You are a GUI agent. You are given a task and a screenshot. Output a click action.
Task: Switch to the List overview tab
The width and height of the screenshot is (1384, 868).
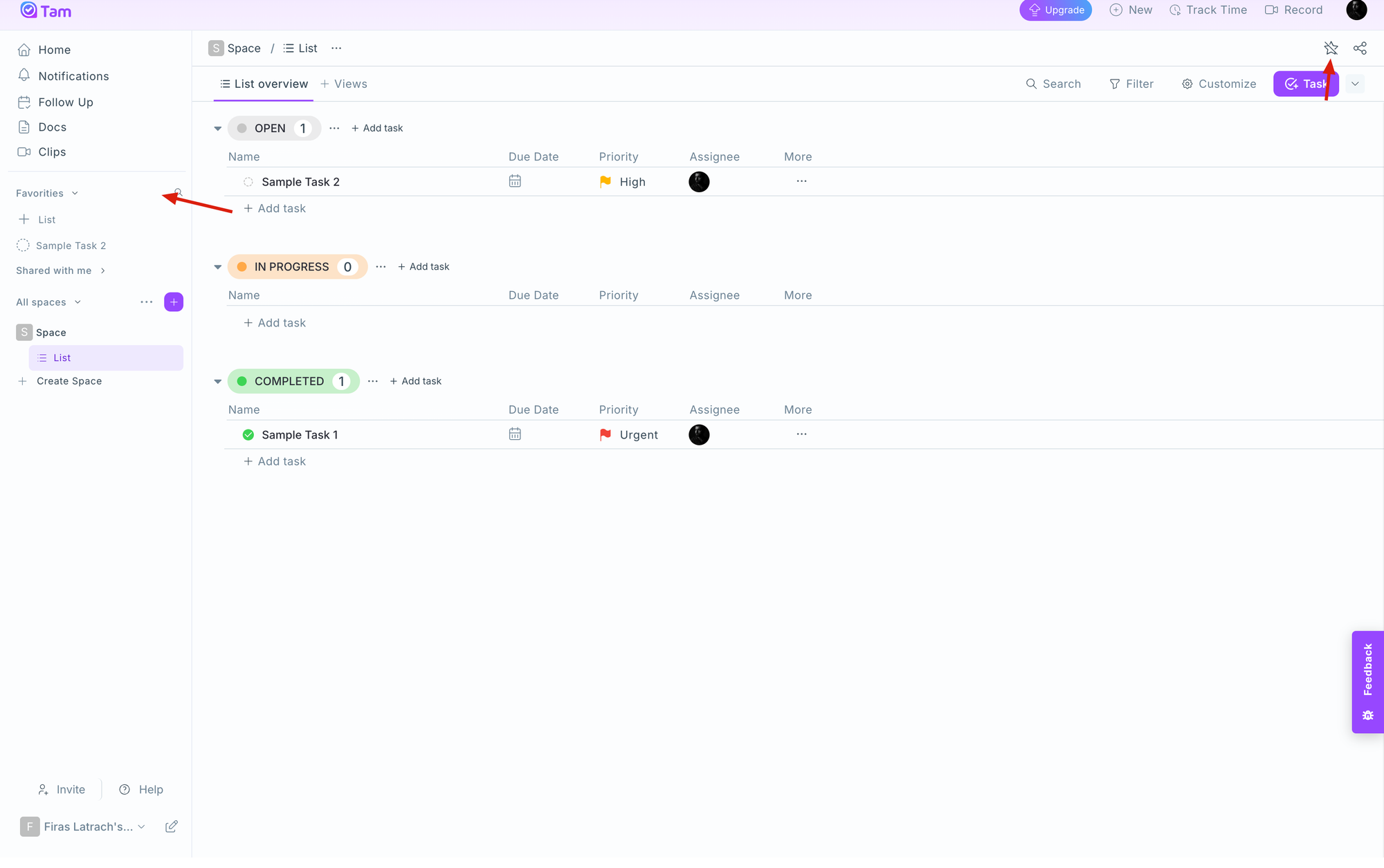point(264,84)
